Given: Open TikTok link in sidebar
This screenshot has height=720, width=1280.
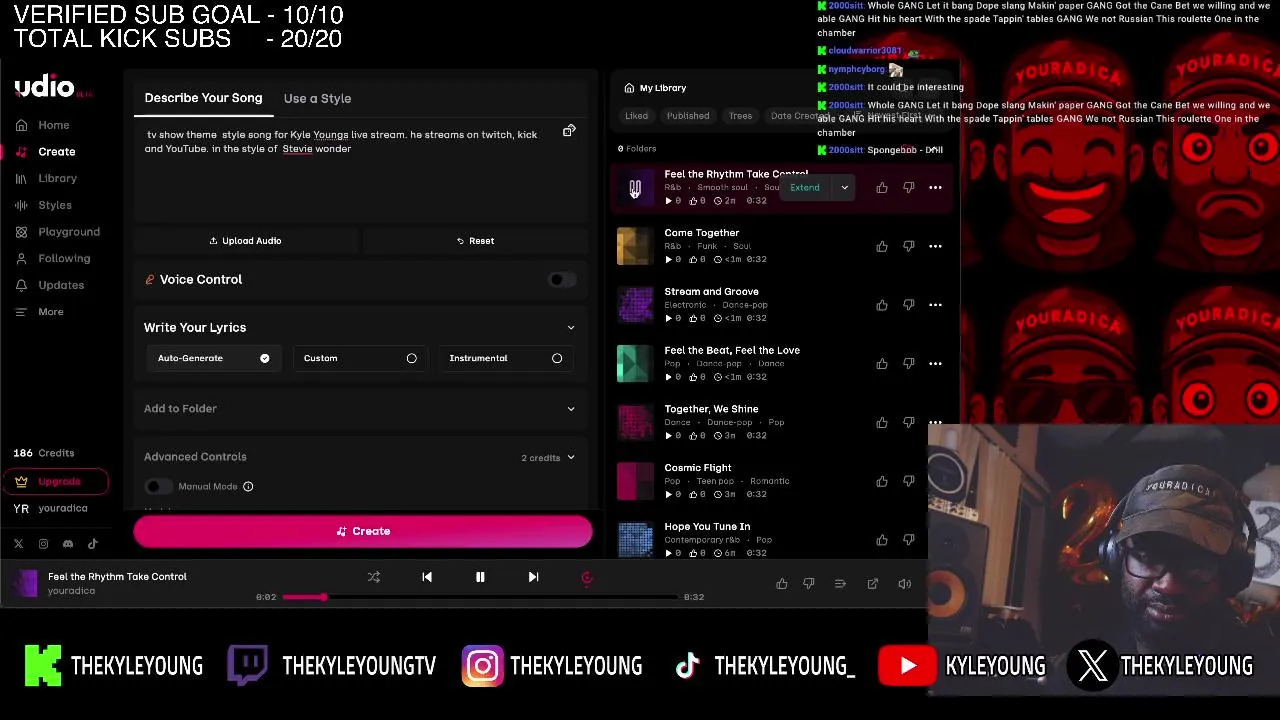Looking at the screenshot, I should coord(93,544).
